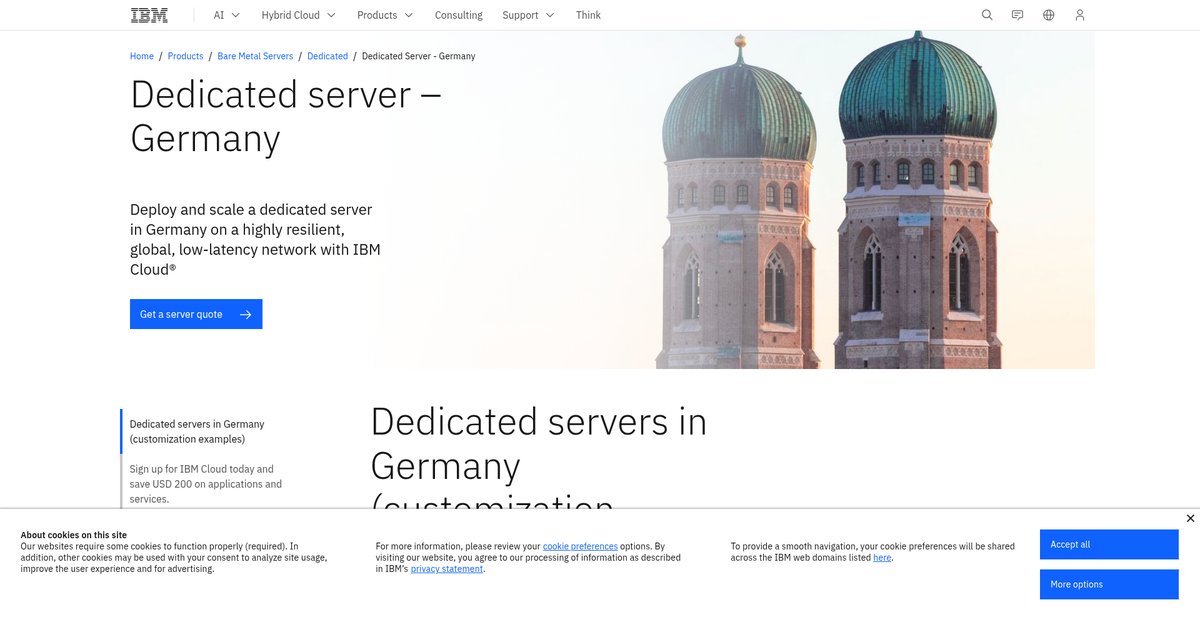Go to Bare Metal Servers breadcrumb
The width and height of the screenshot is (1200, 620).
pyautogui.click(x=255, y=56)
